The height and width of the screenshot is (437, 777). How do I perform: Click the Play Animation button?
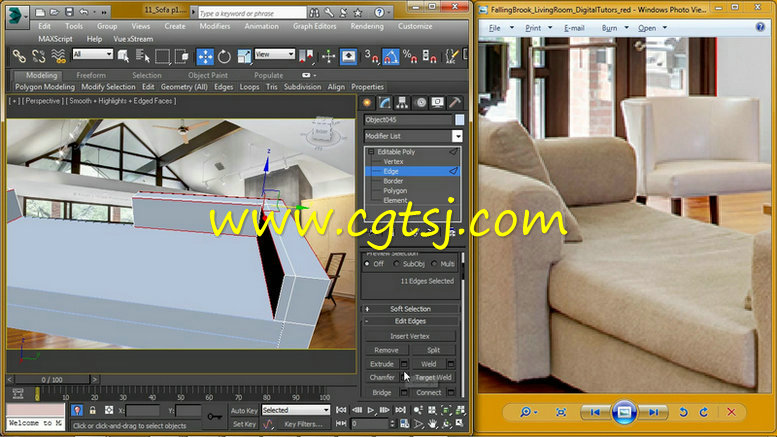370,410
